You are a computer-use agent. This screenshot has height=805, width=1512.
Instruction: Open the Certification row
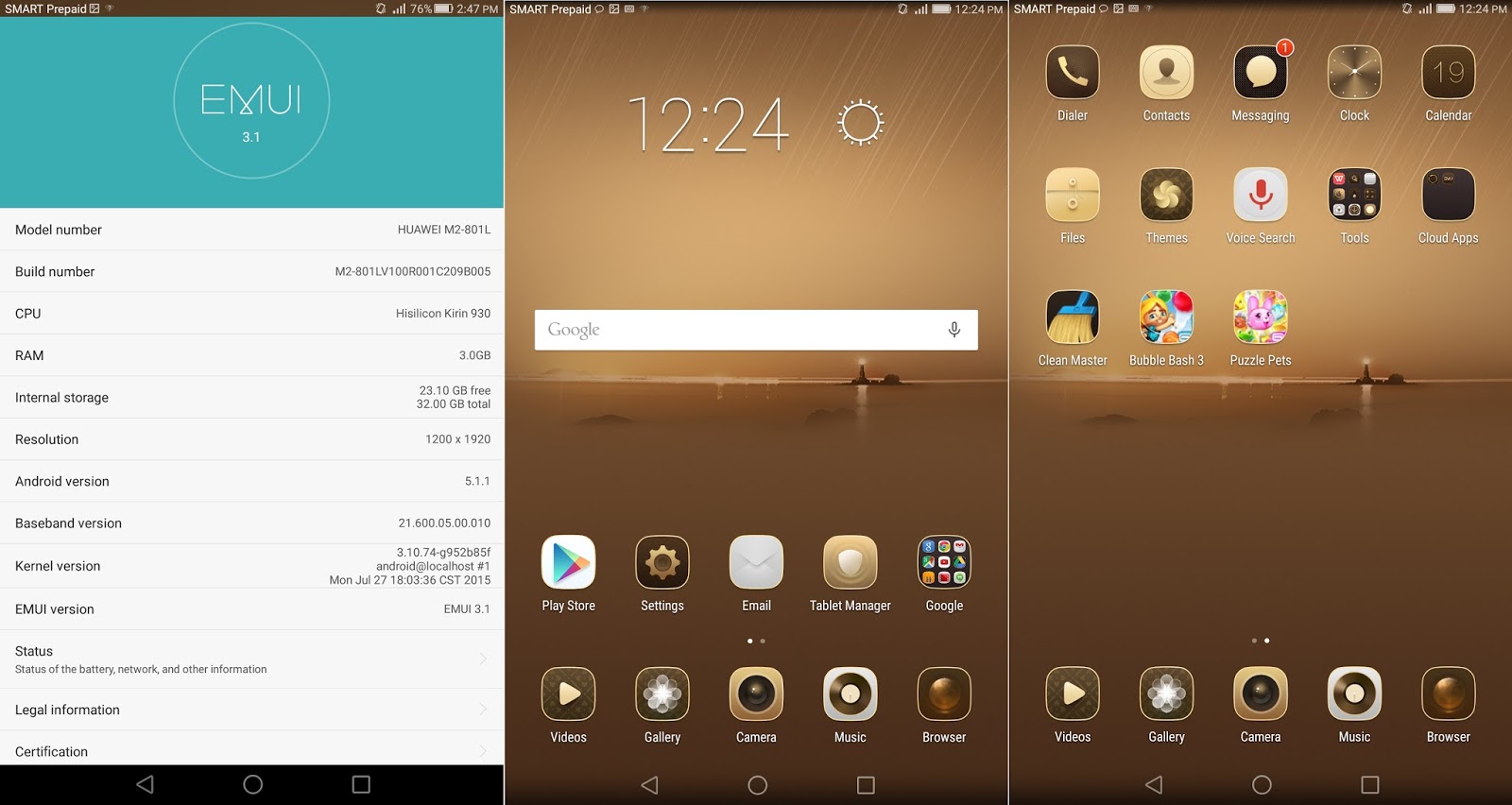(x=251, y=748)
